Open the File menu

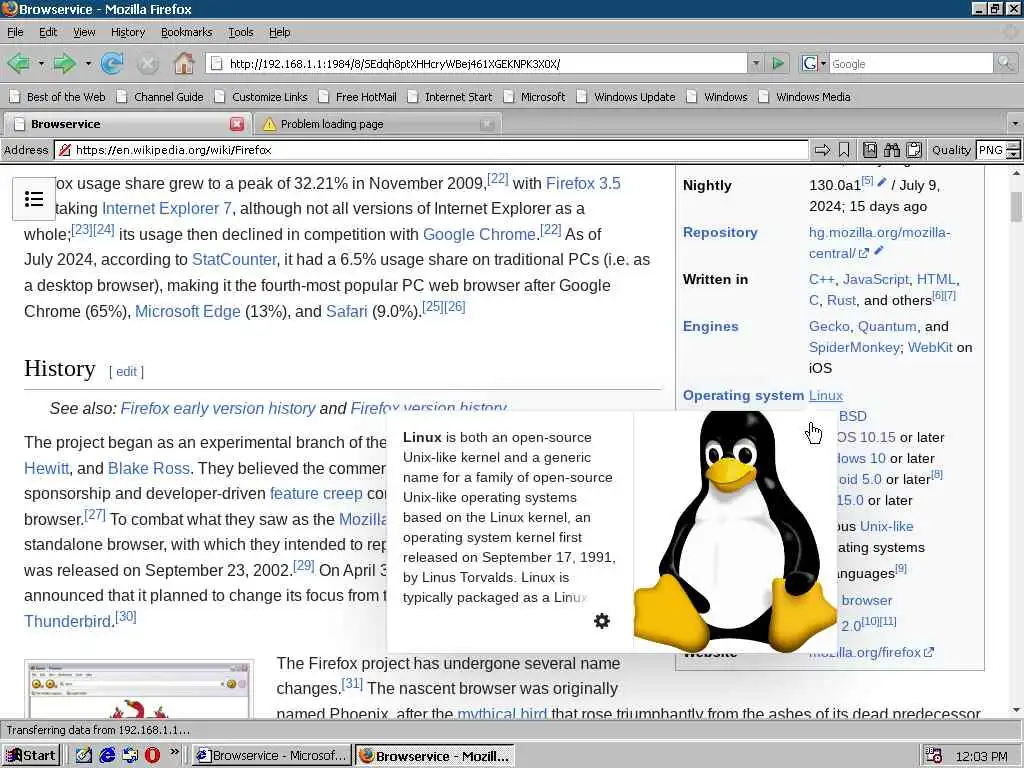(x=15, y=32)
